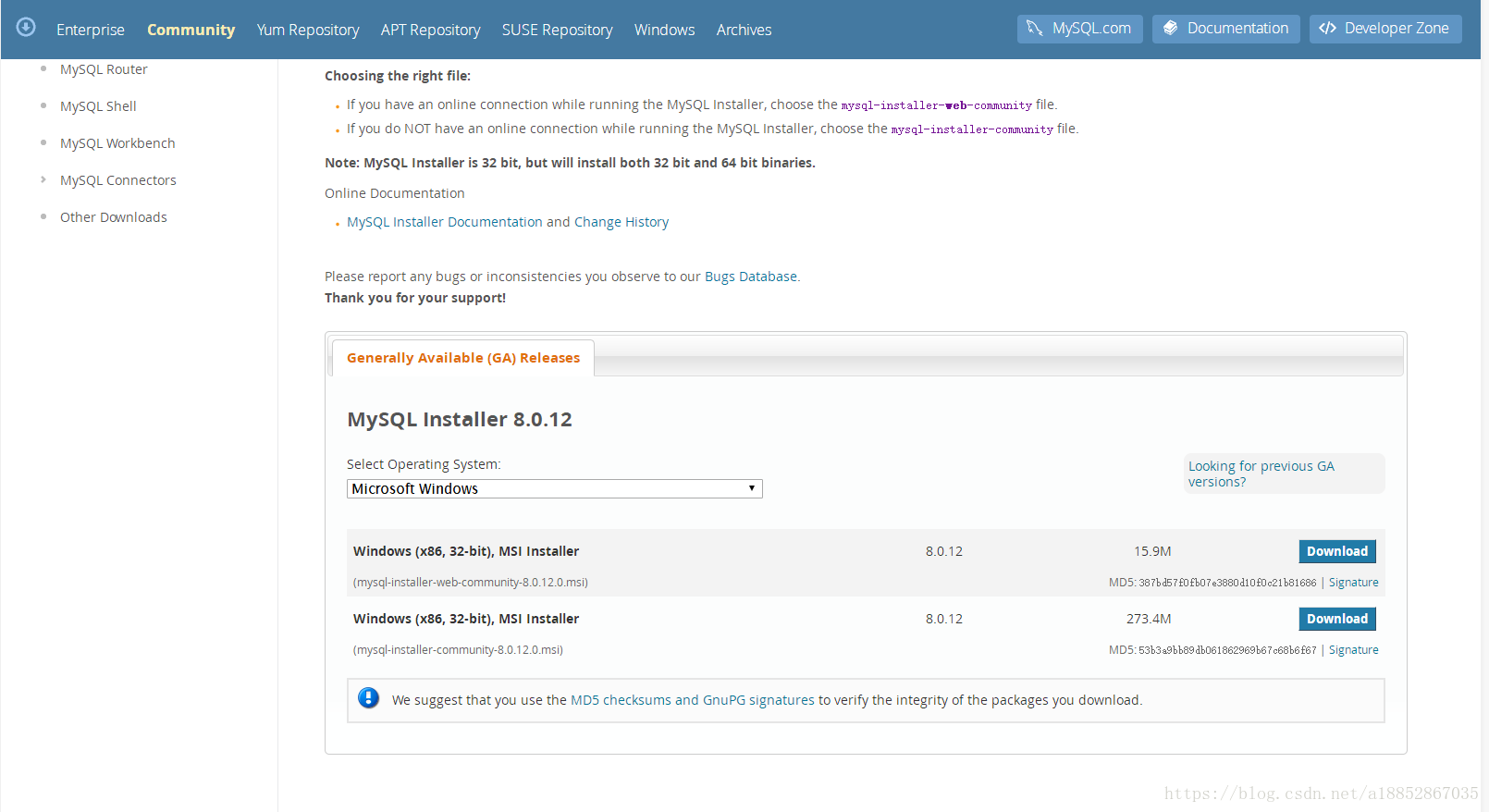
Task: Open the Bugs Database link
Action: 751,277
